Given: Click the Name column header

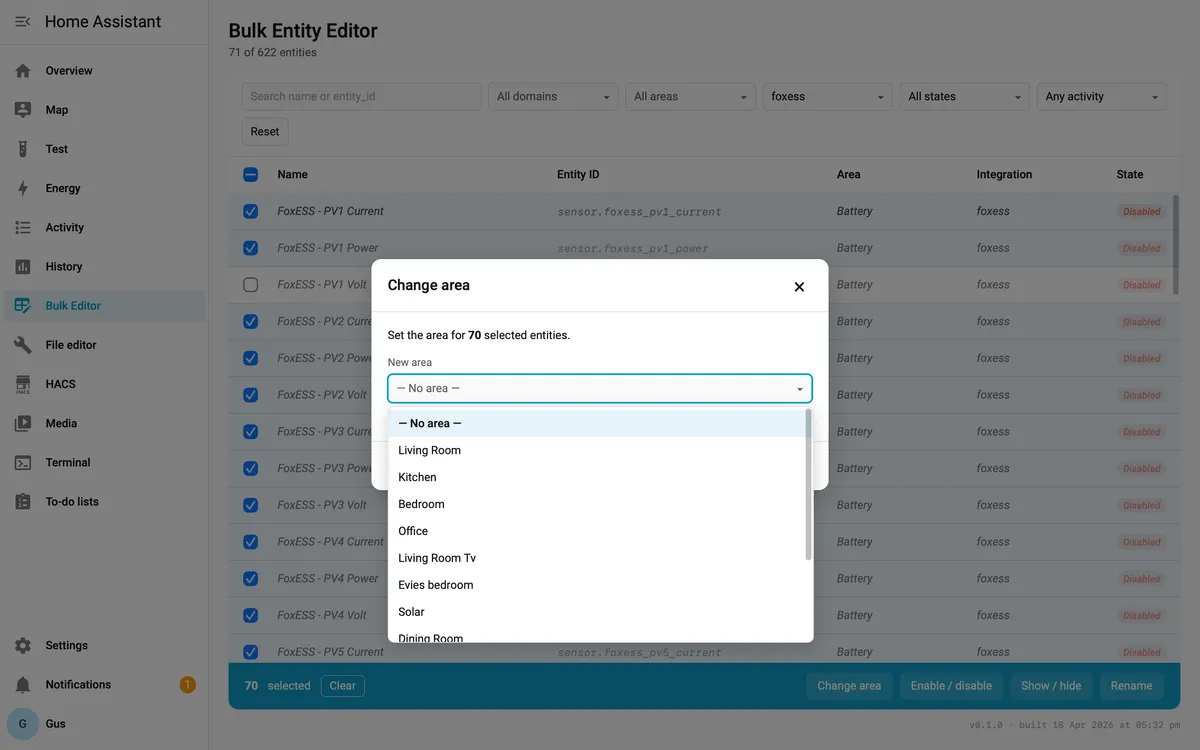Looking at the screenshot, I should click(x=293, y=175).
